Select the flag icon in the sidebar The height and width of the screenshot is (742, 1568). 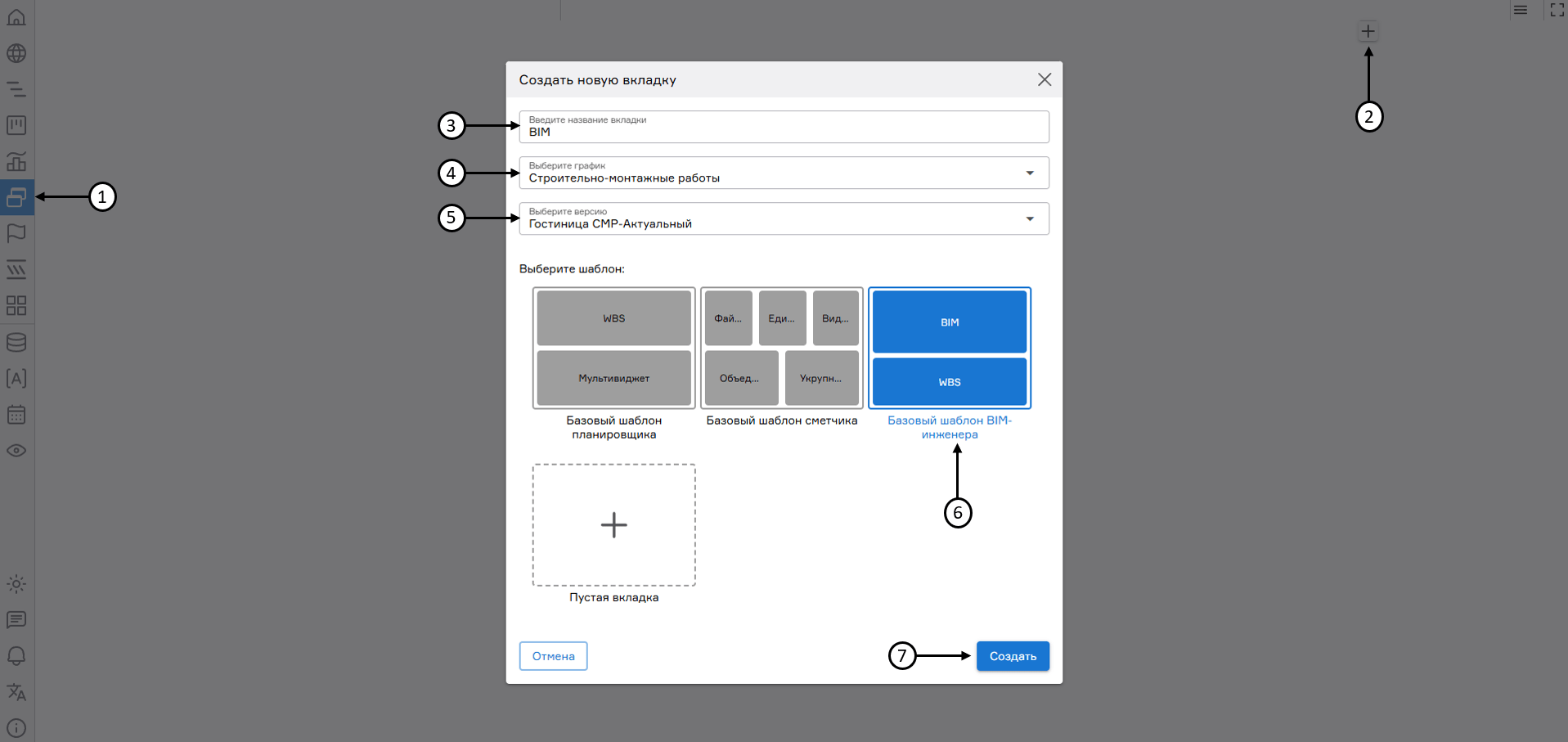(x=16, y=234)
